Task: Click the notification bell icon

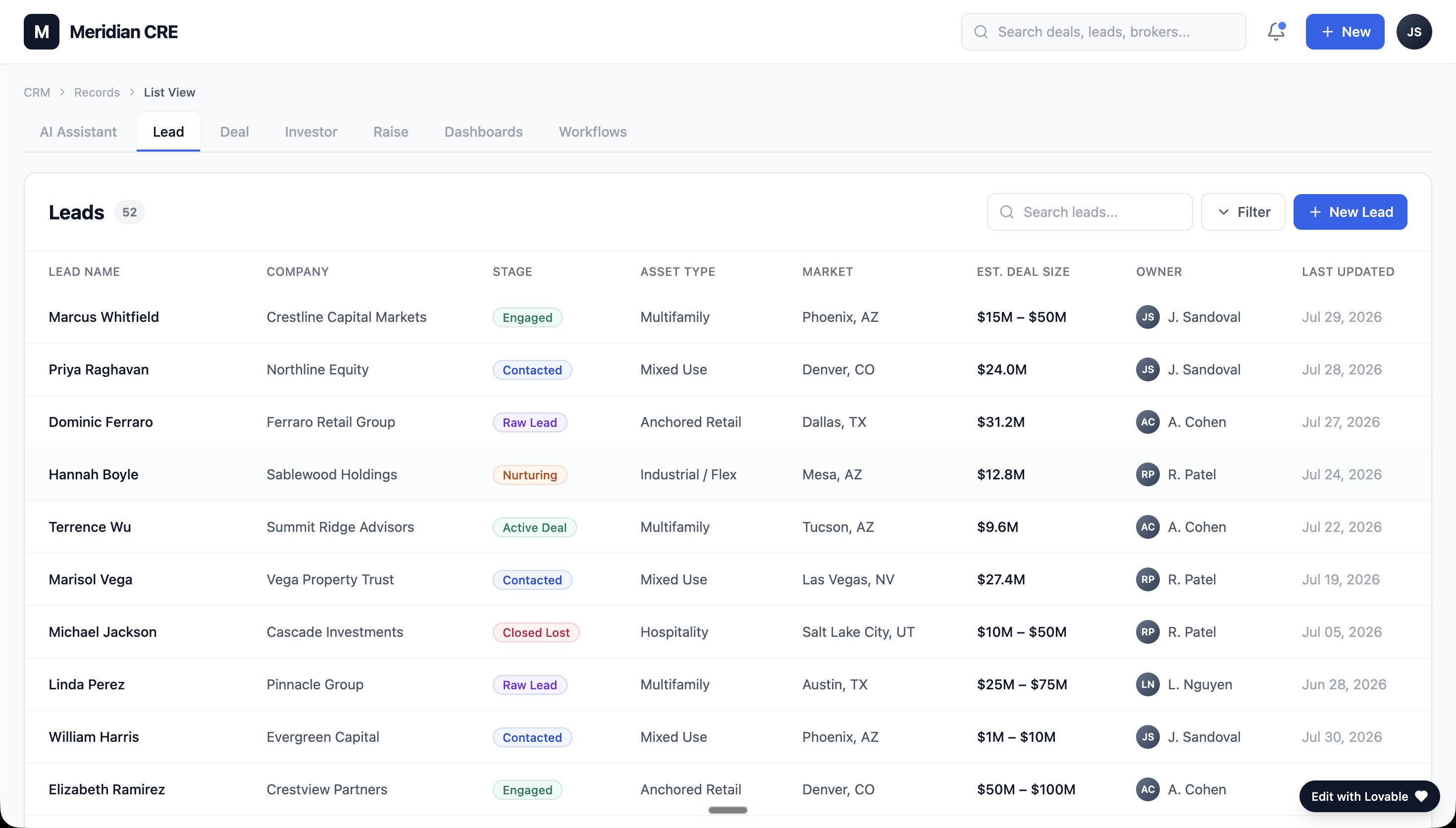Action: click(1276, 32)
